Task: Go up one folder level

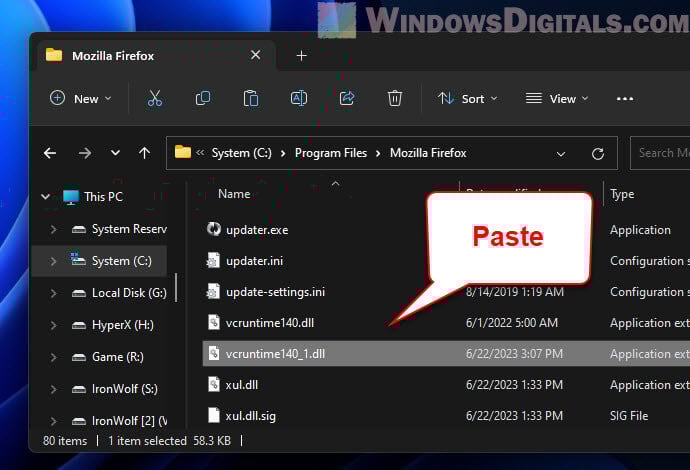Action: [144, 153]
